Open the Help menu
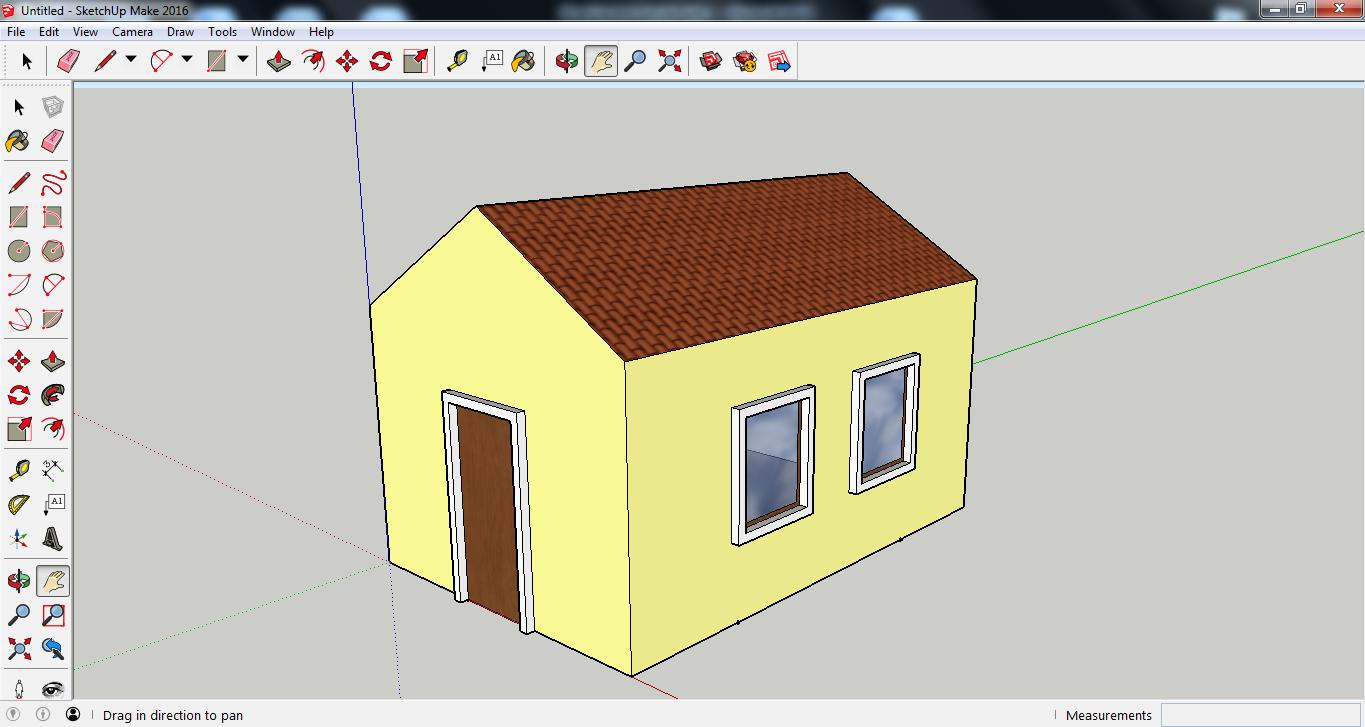 tap(321, 32)
